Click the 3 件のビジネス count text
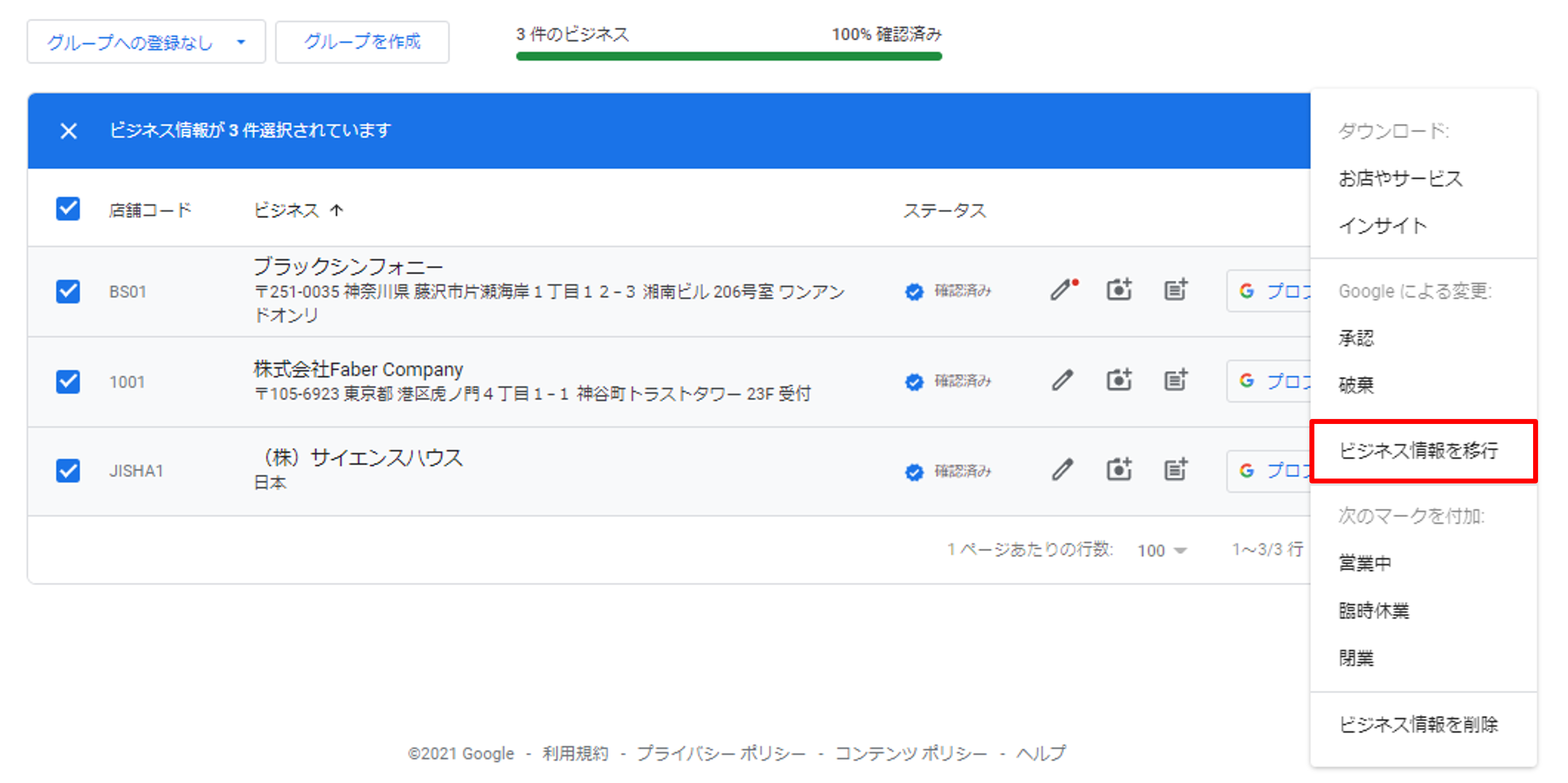Viewport: 1568px width, 783px height. point(572,34)
